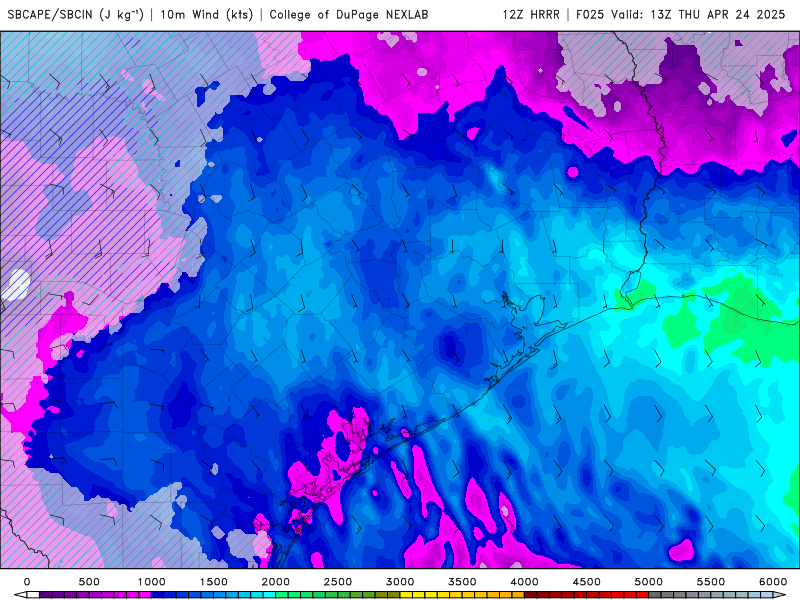Image resolution: width=800 pixels, height=600 pixels.
Task: Select the '10m Wind (kts)' header label
Action: (207, 15)
